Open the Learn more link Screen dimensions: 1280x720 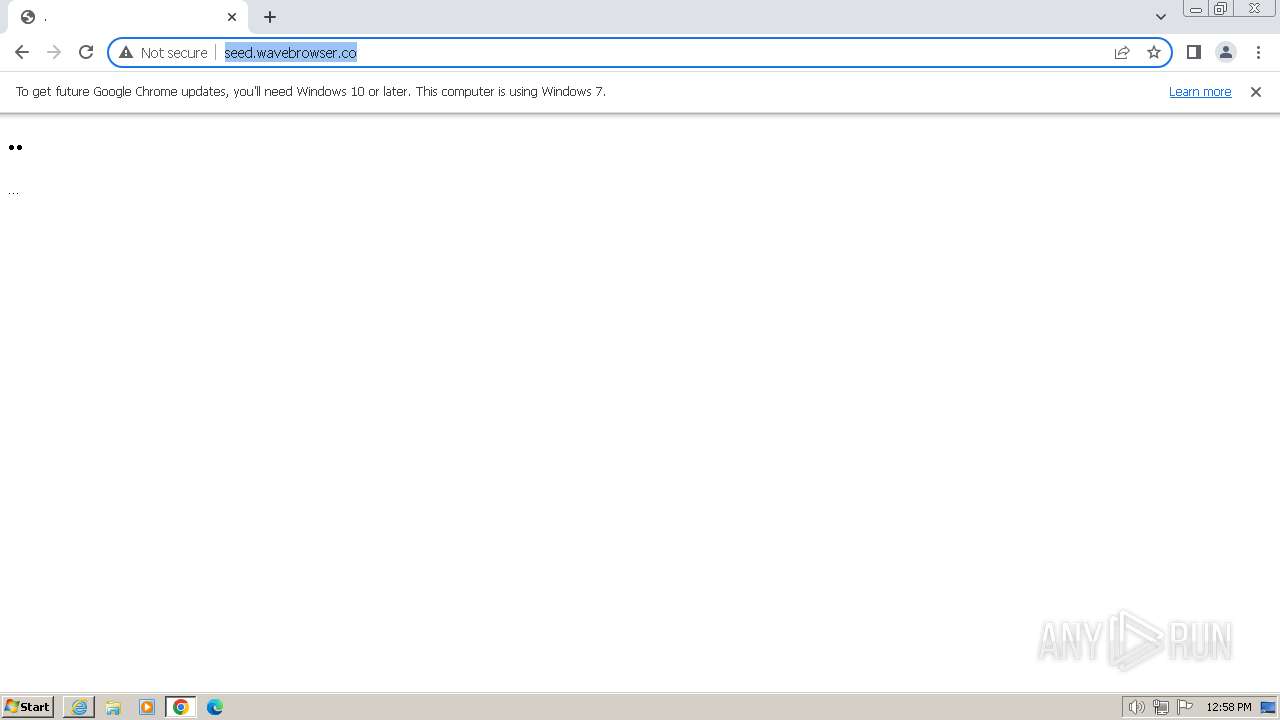[x=1200, y=91]
